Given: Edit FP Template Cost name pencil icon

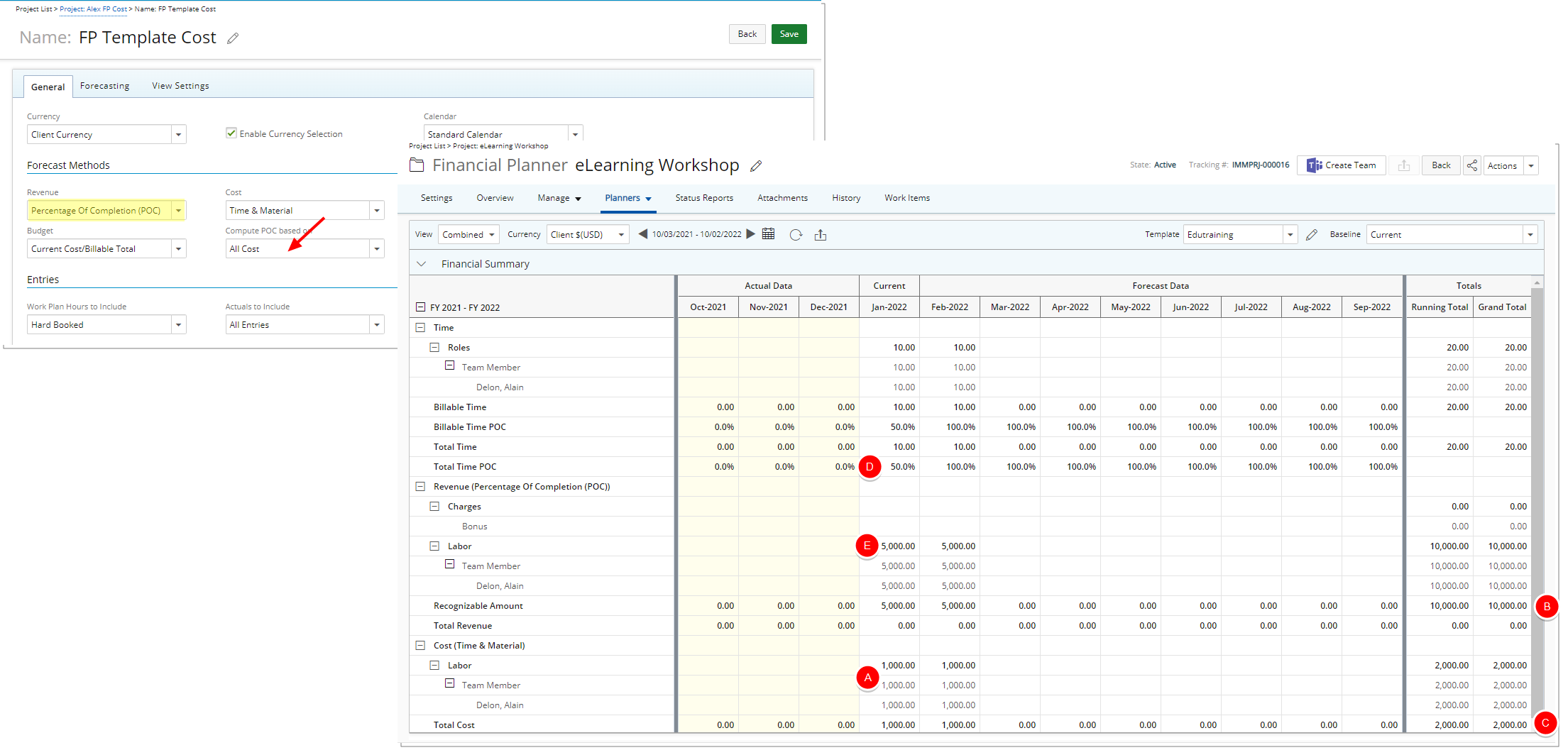Looking at the screenshot, I should pos(233,38).
